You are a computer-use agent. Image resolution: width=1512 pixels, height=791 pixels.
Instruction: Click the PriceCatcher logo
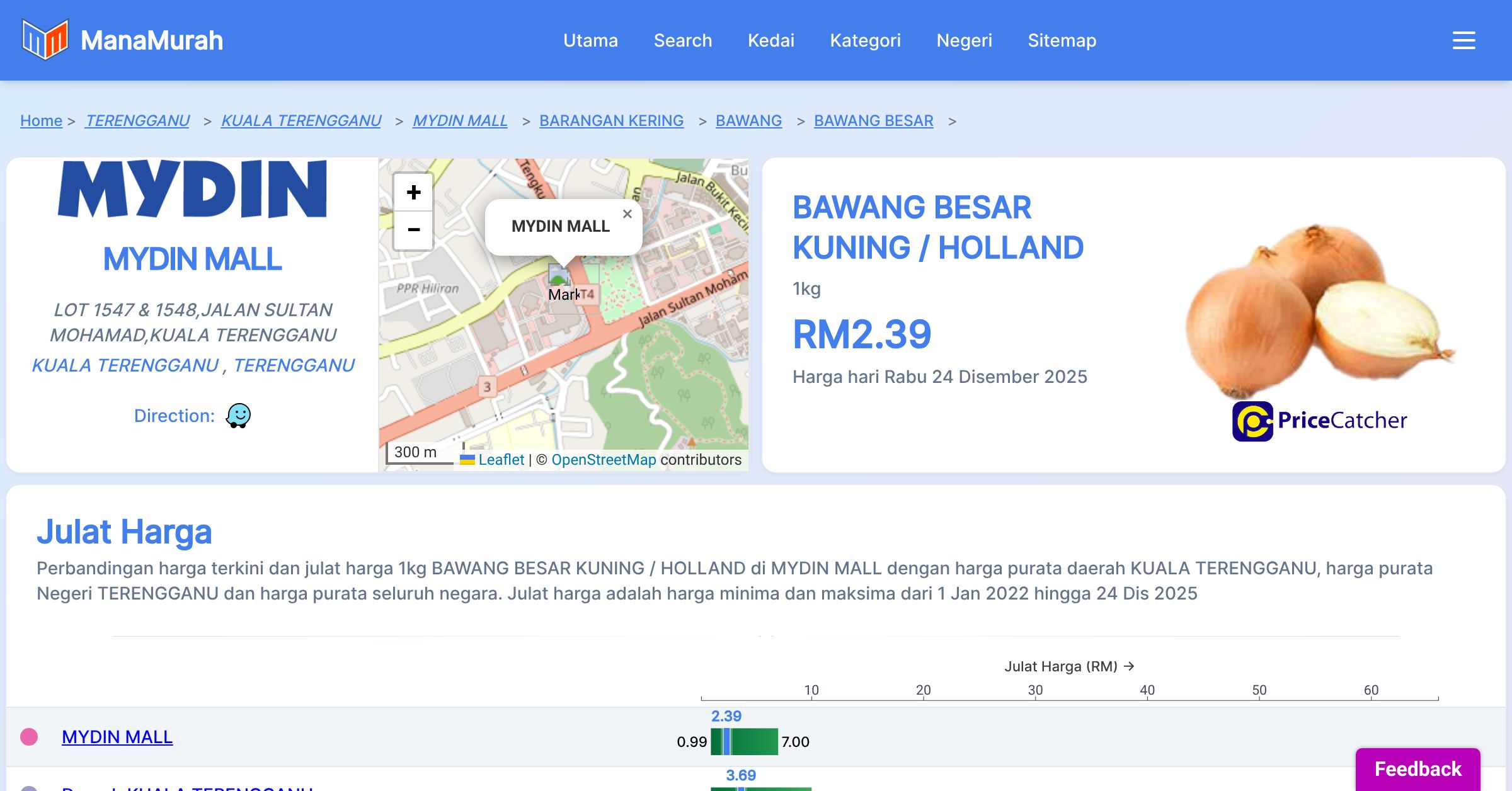[1320, 421]
